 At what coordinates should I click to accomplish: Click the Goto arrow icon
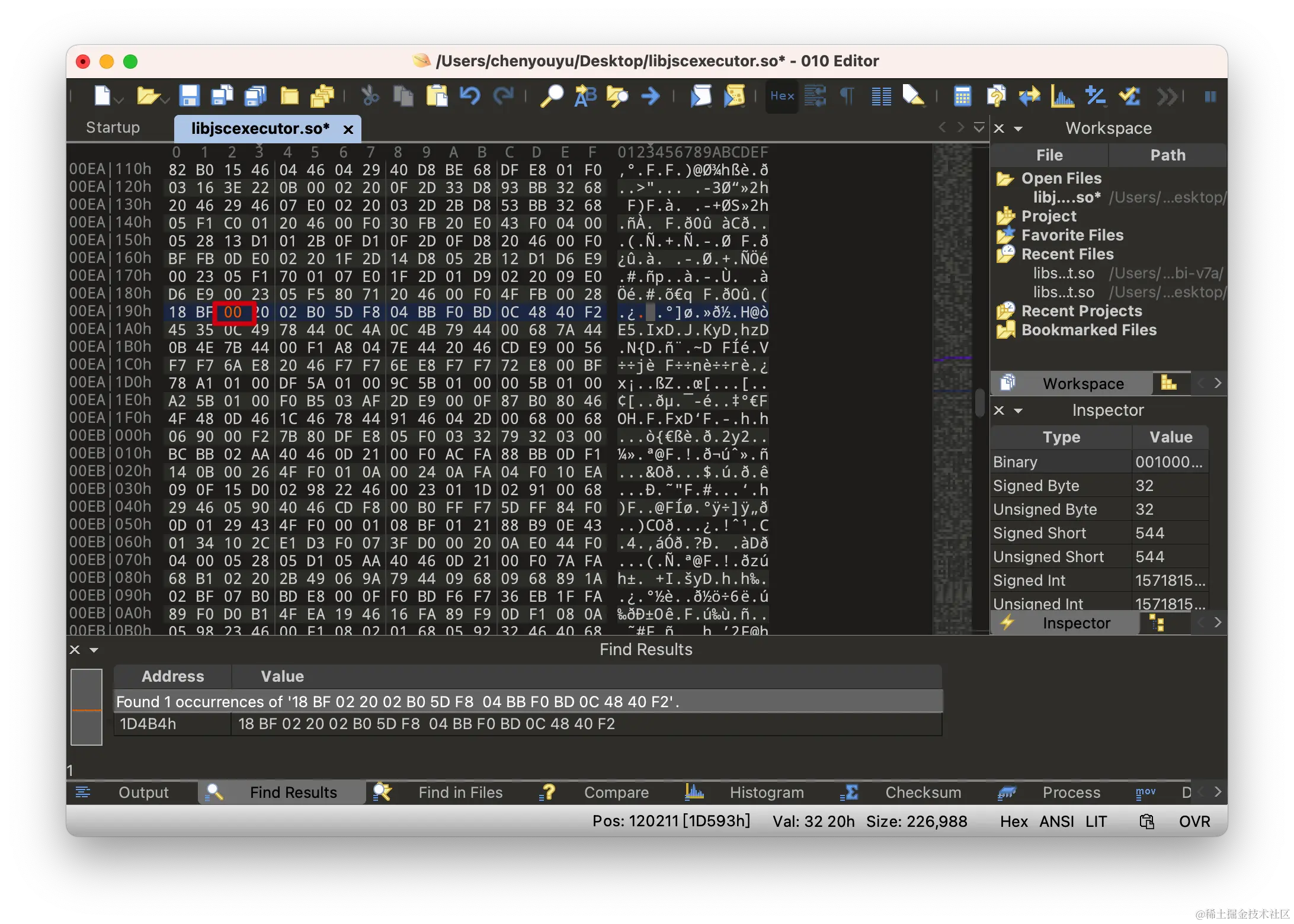651,96
